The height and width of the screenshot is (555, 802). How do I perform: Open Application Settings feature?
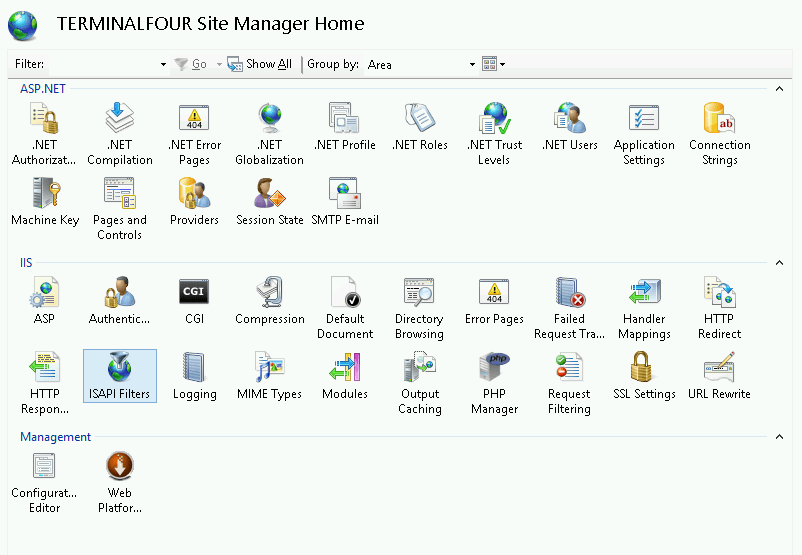click(644, 134)
